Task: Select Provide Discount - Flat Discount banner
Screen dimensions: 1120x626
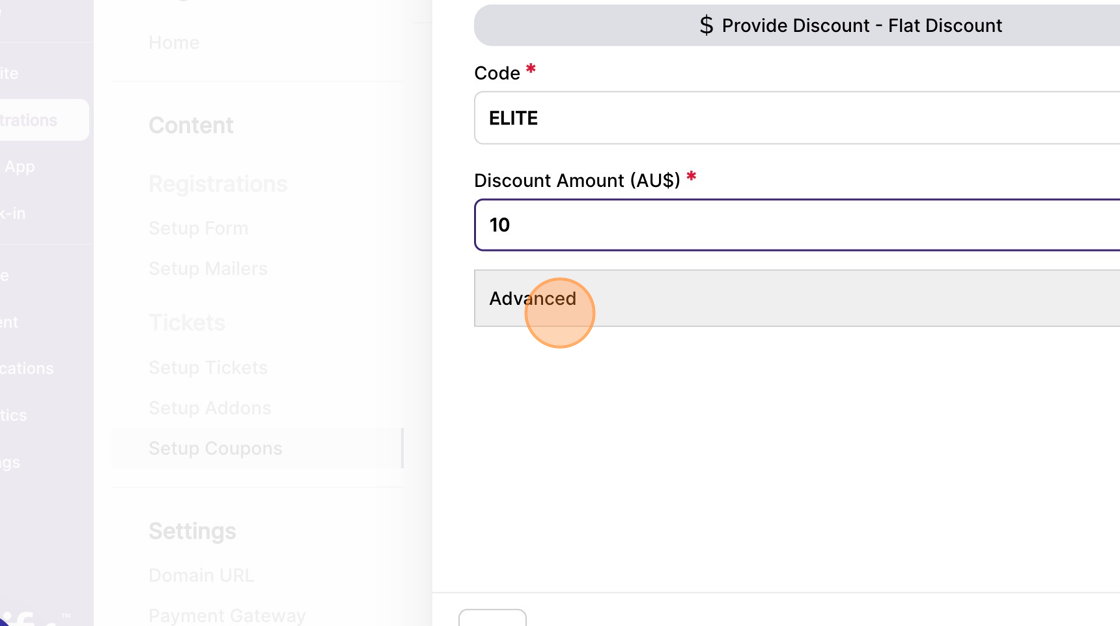Action: coord(796,26)
